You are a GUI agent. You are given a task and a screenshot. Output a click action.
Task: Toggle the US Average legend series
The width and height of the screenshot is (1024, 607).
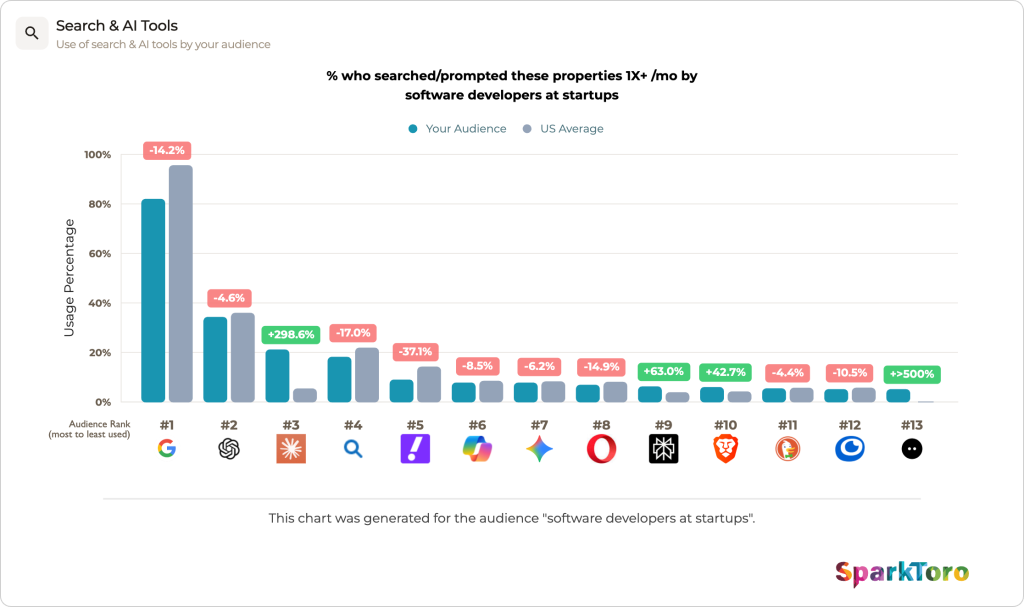(x=563, y=129)
